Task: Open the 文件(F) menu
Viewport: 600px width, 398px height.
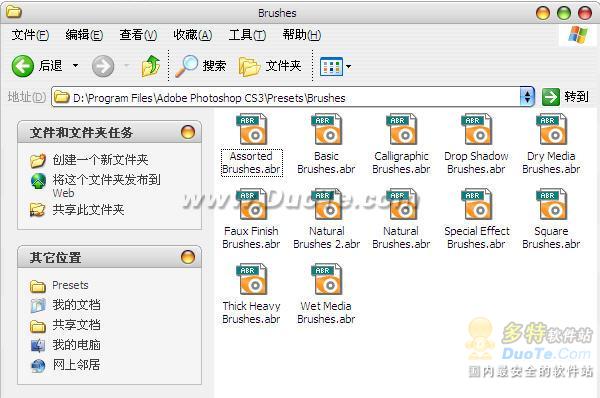Action: (30, 35)
